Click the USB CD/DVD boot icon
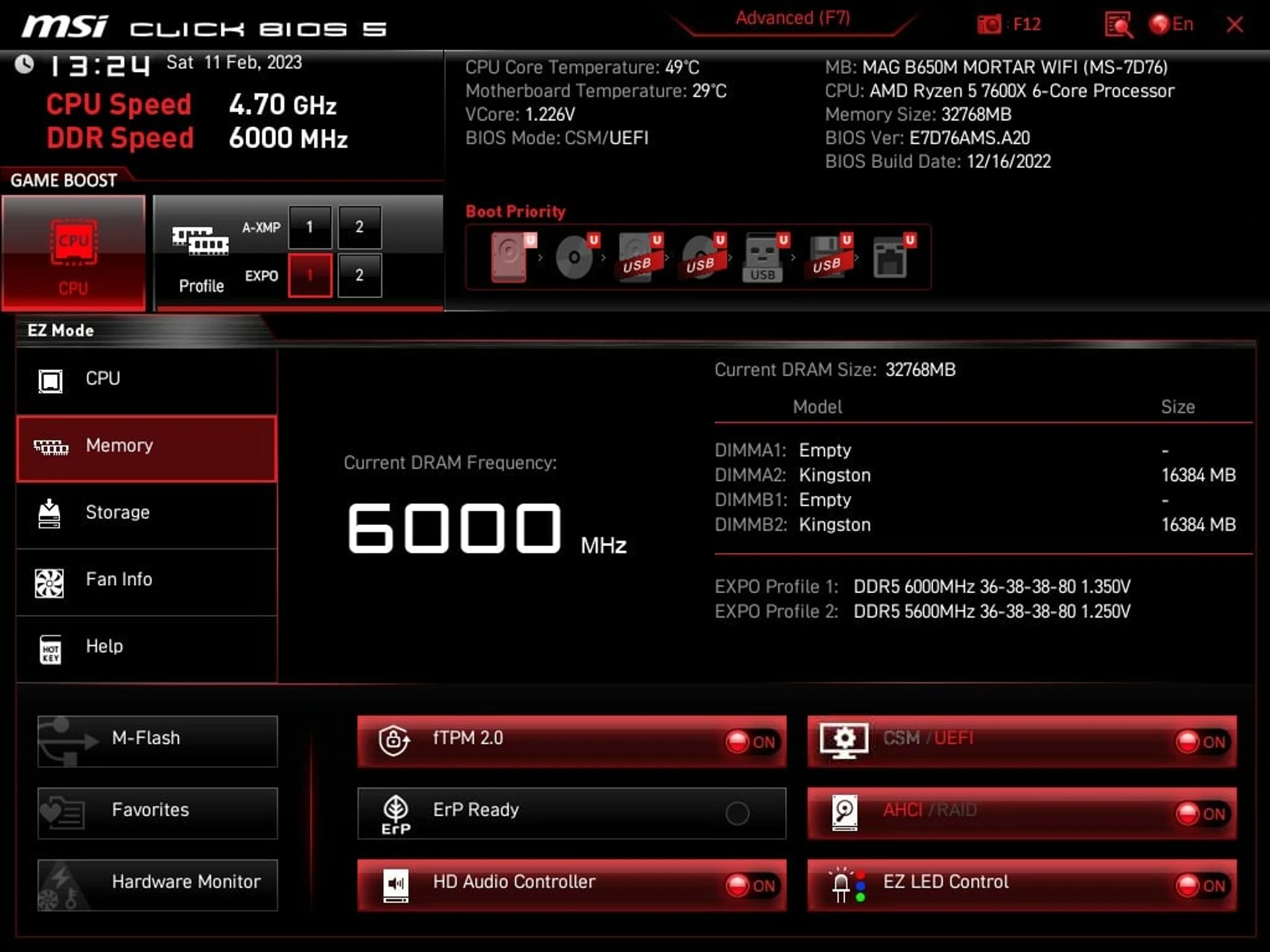The height and width of the screenshot is (952, 1270). click(701, 257)
